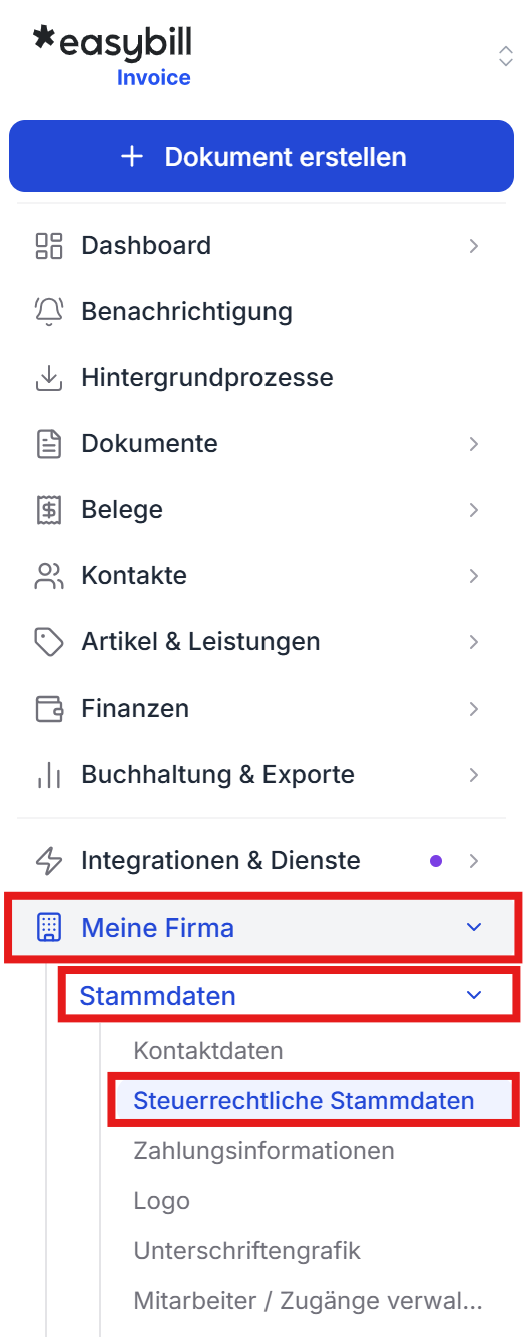Image resolution: width=528 pixels, height=1338 pixels.
Task: Open Kontaktdaten under Stammdaten
Action: point(208,1051)
